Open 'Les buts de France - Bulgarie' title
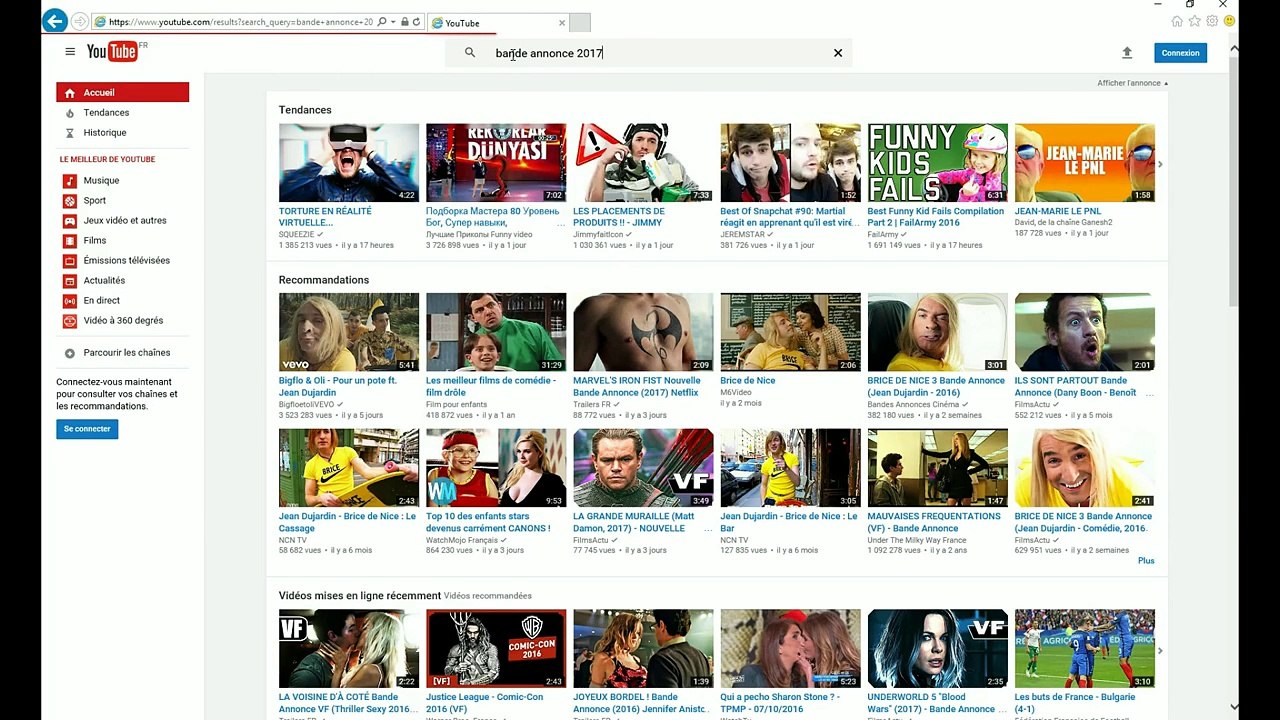This screenshot has height=720, width=1280. [1075, 703]
